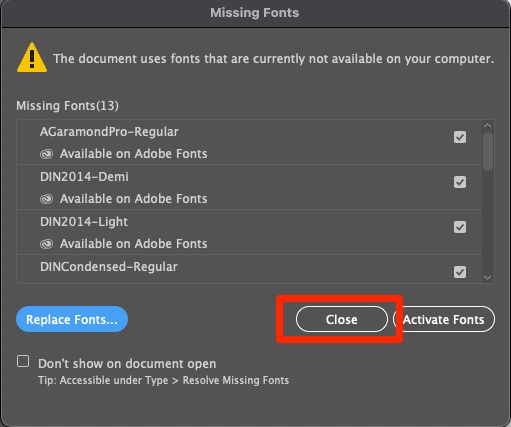Click the yellow warning triangle icon
This screenshot has width=511, height=427.
tap(32, 58)
